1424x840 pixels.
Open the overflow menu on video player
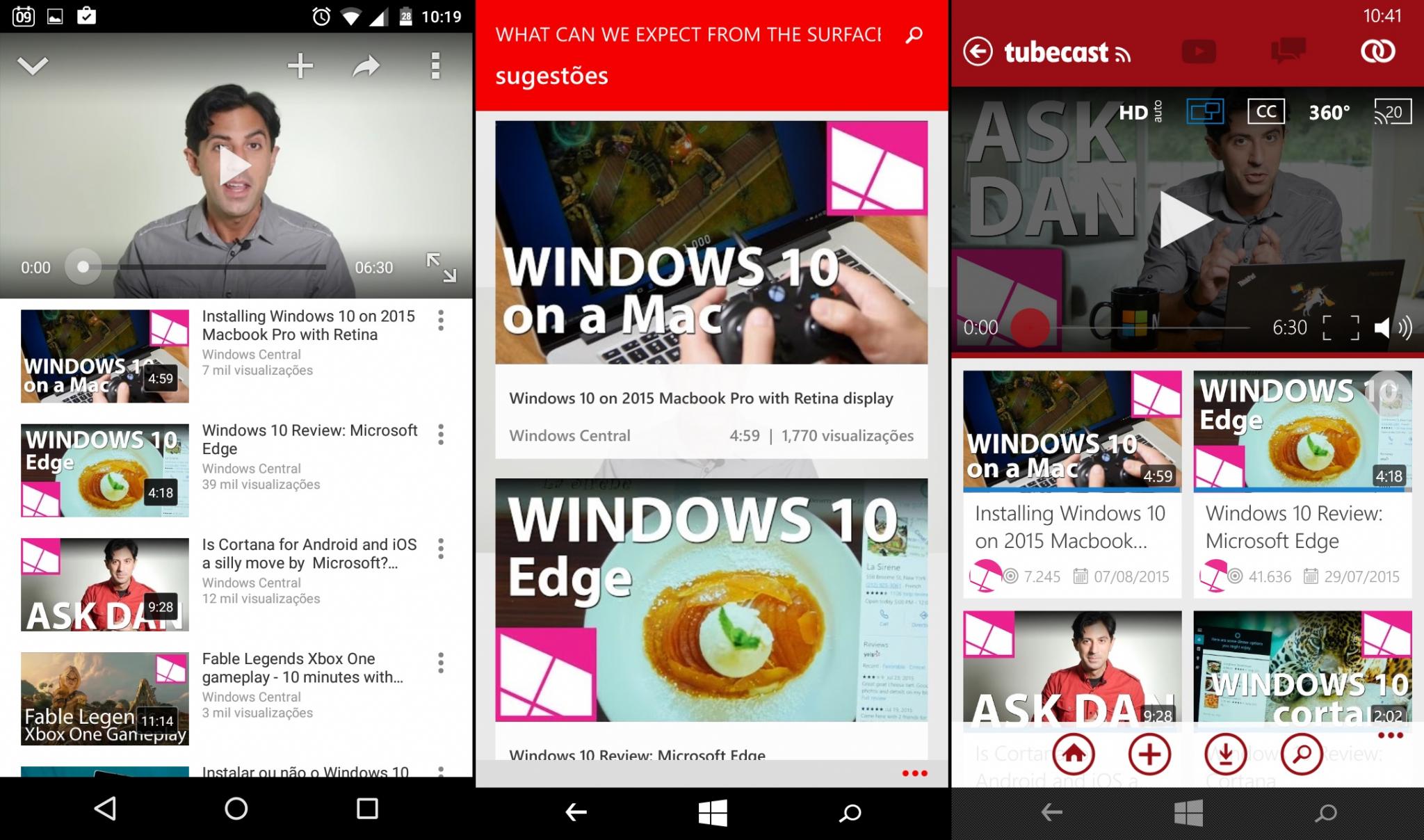[x=435, y=66]
